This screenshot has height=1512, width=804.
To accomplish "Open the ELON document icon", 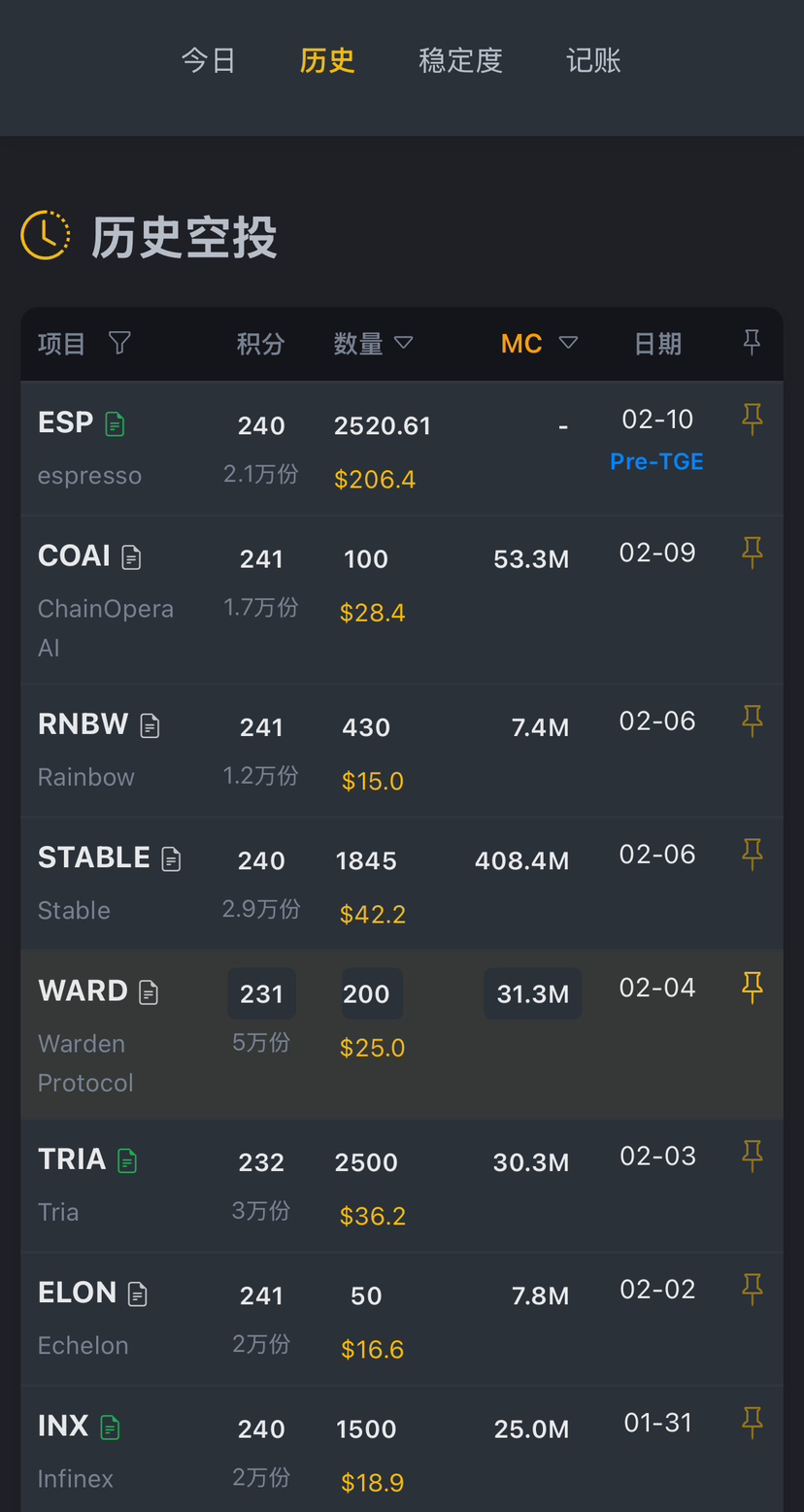I will [x=138, y=1294].
